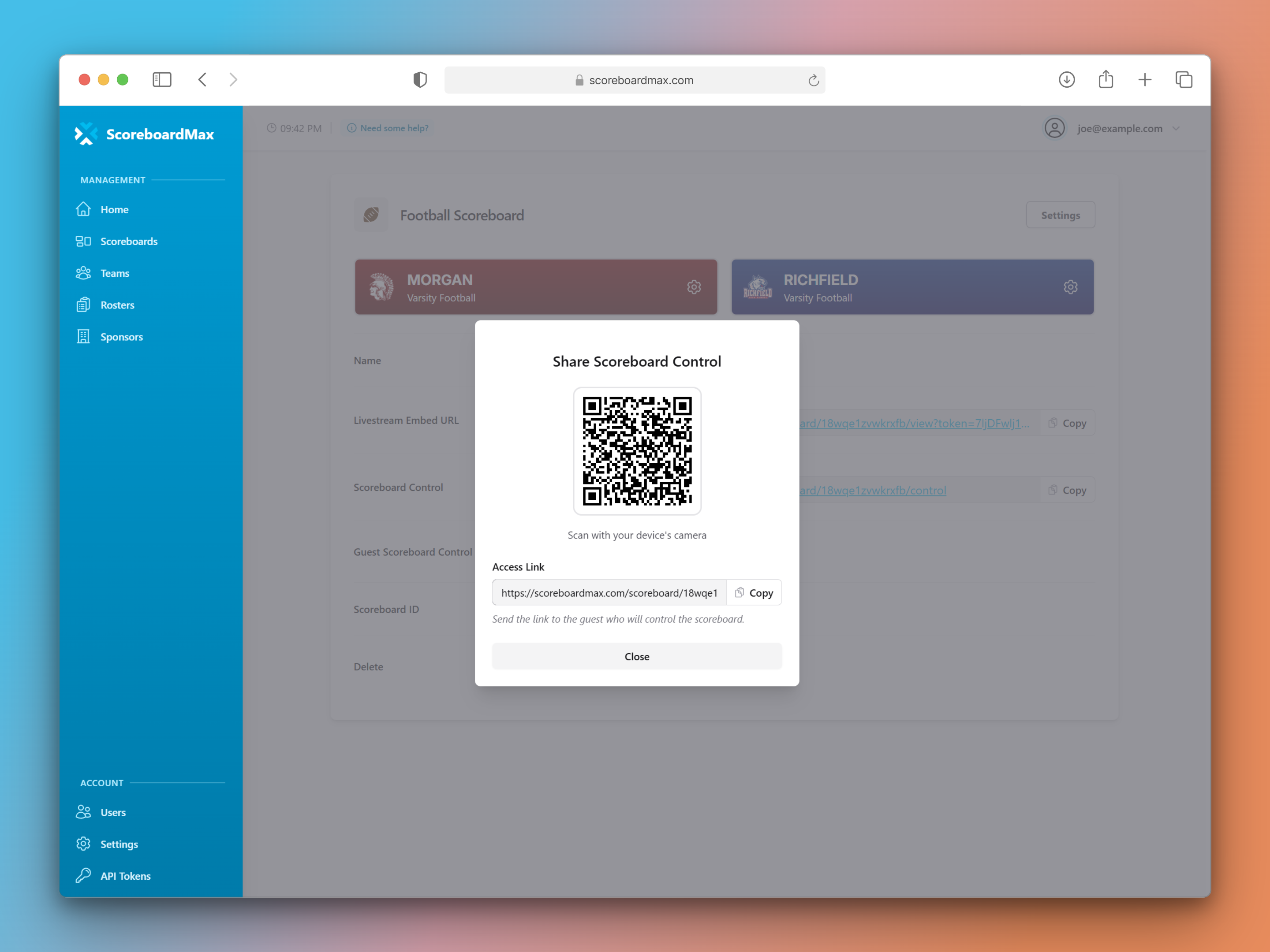
Task: Click the Scoreboards panel icon
Action: pyautogui.click(x=83, y=241)
